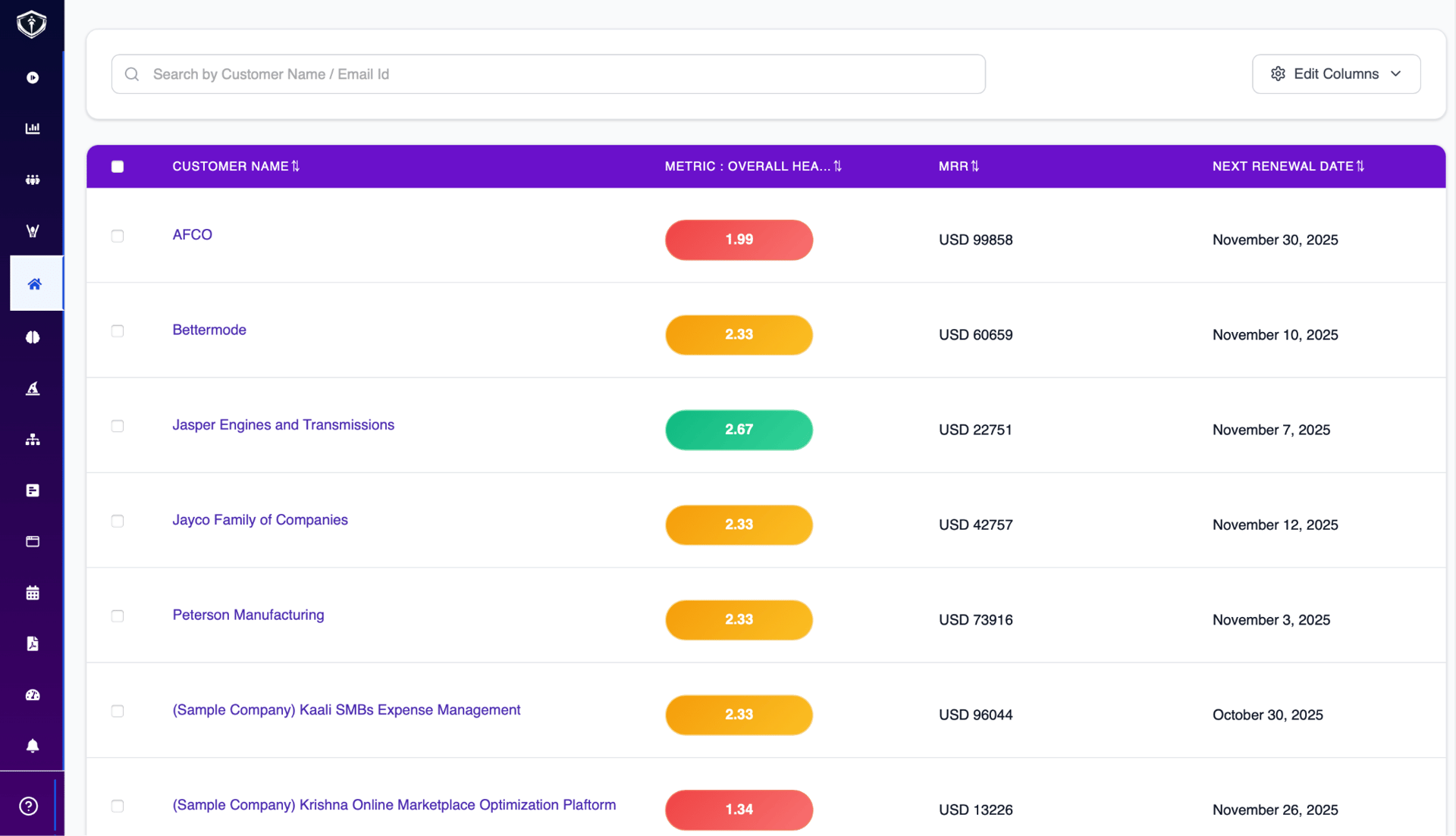The width and height of the screenshot is (1456, 836).
Task: Sort by Customer Name column arrows
Action: tap(296, 166)
